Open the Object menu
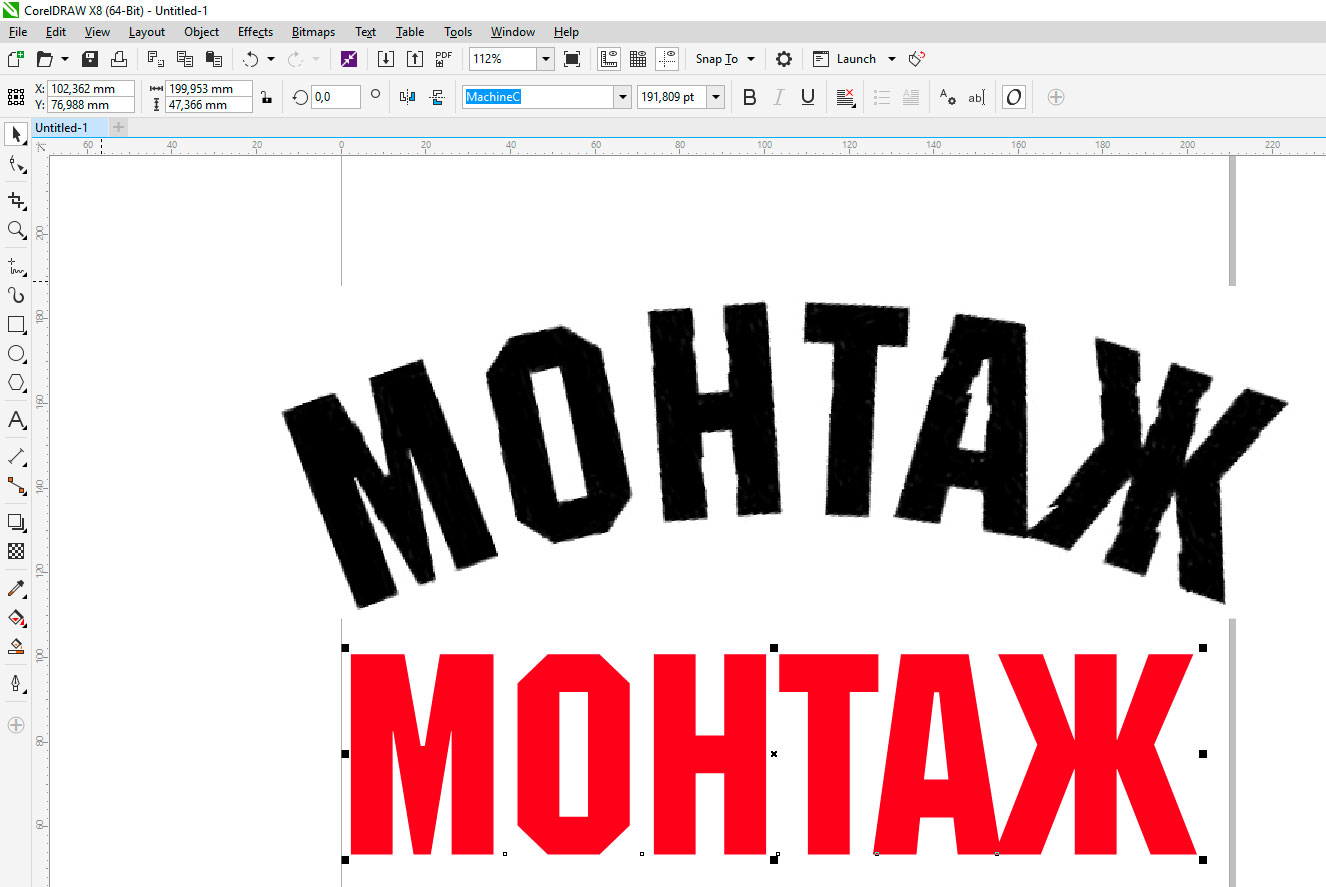Image resolution: width=1326 pixels, height=887 pixels. 201,32
